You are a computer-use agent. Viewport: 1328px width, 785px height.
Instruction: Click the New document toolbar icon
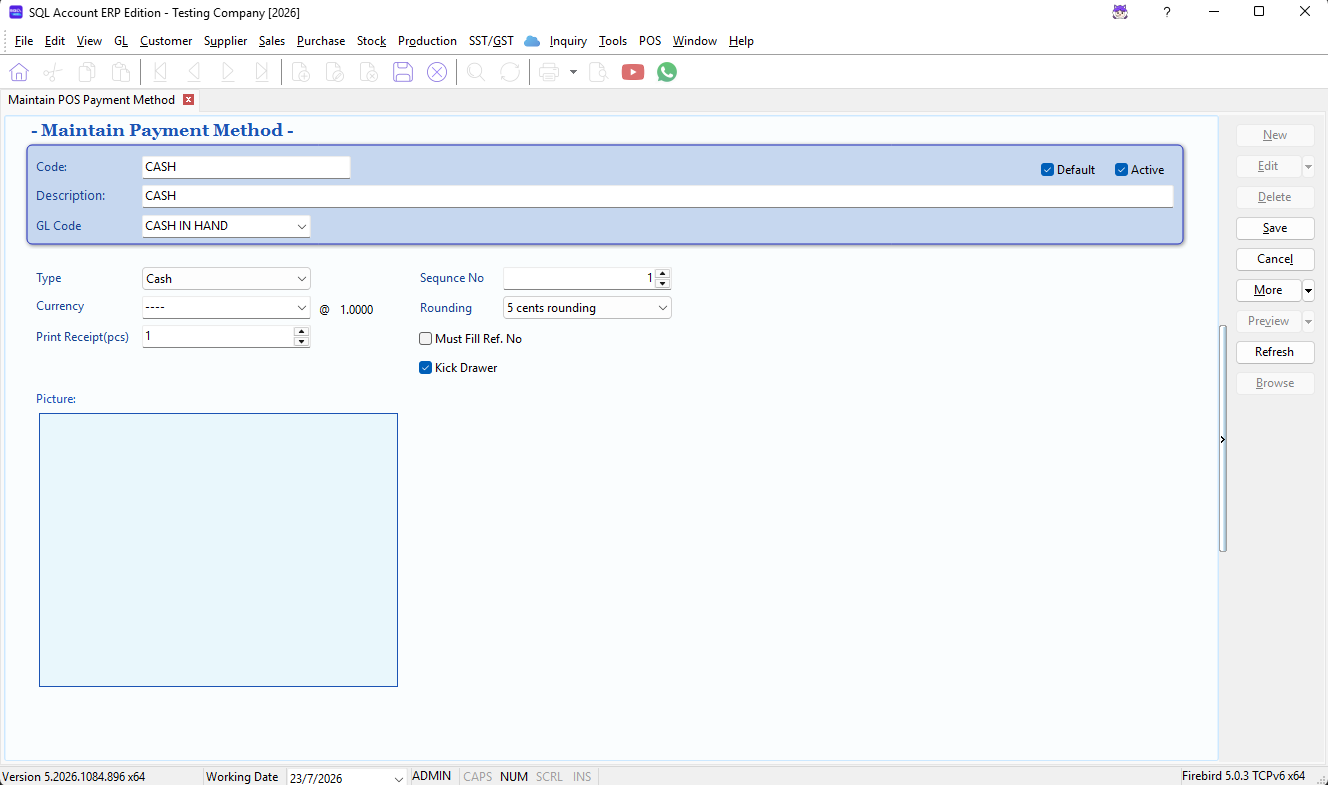(x=301, y=72)
